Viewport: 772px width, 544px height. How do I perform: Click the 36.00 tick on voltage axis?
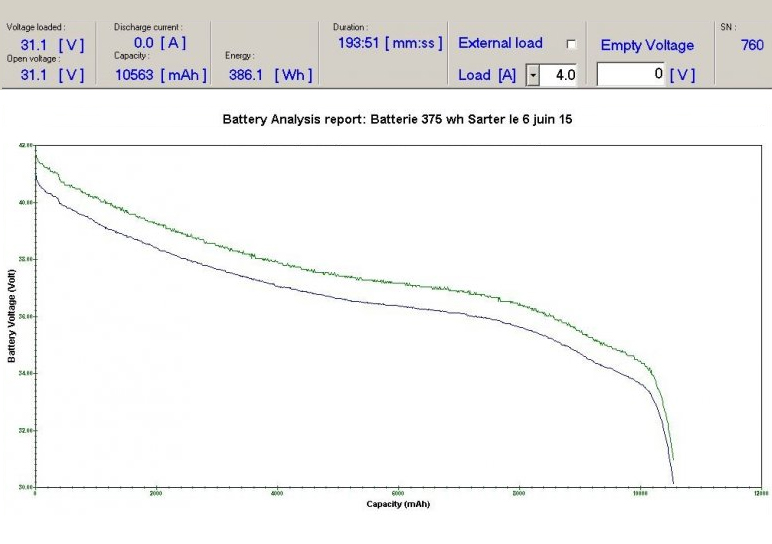(26, 316)
